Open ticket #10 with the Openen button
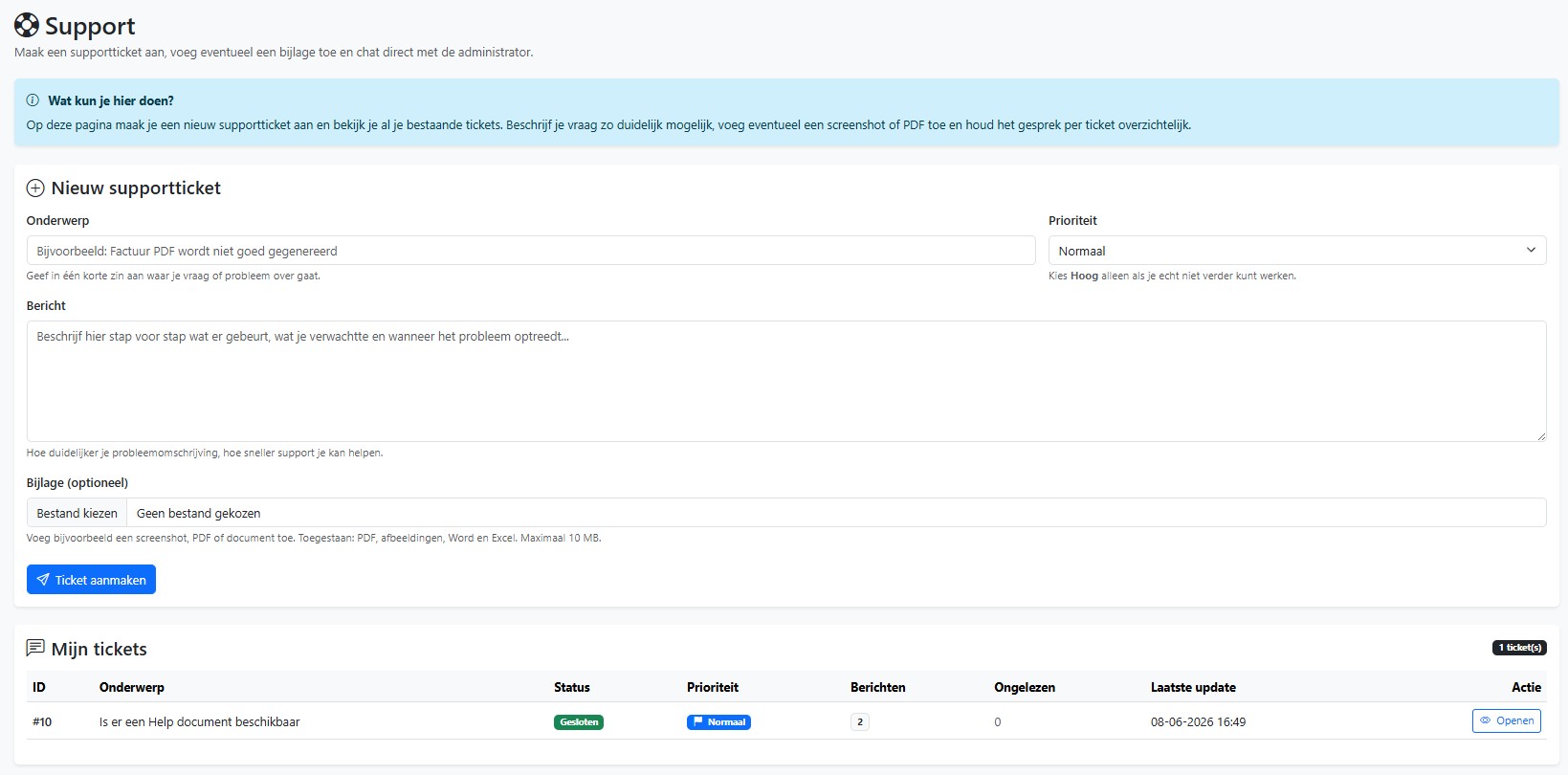The width and height of the screenshot is (1568, 775). coord(1507,720)
